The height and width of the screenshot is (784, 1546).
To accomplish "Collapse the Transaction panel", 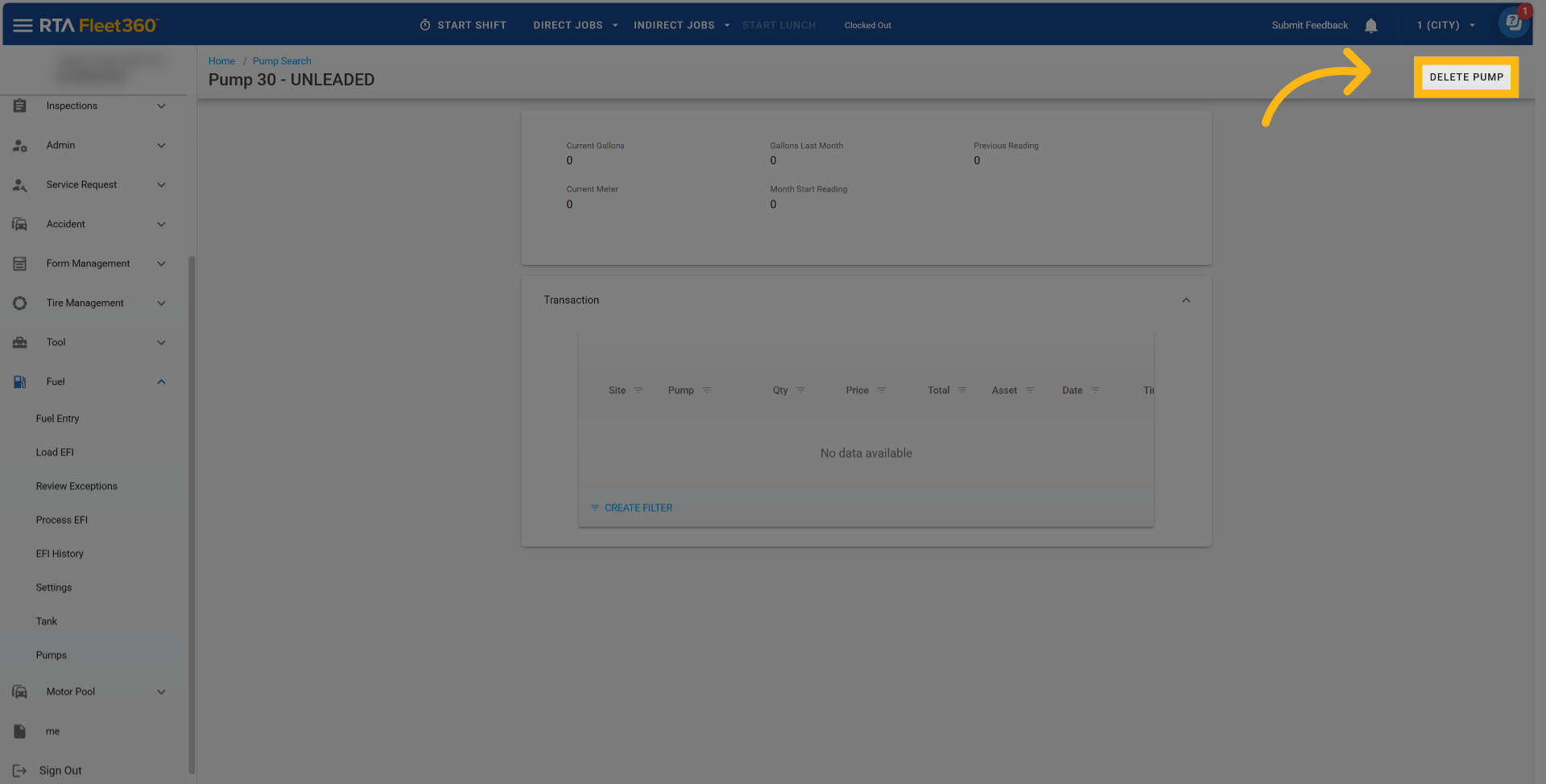I will [1185, 300].
